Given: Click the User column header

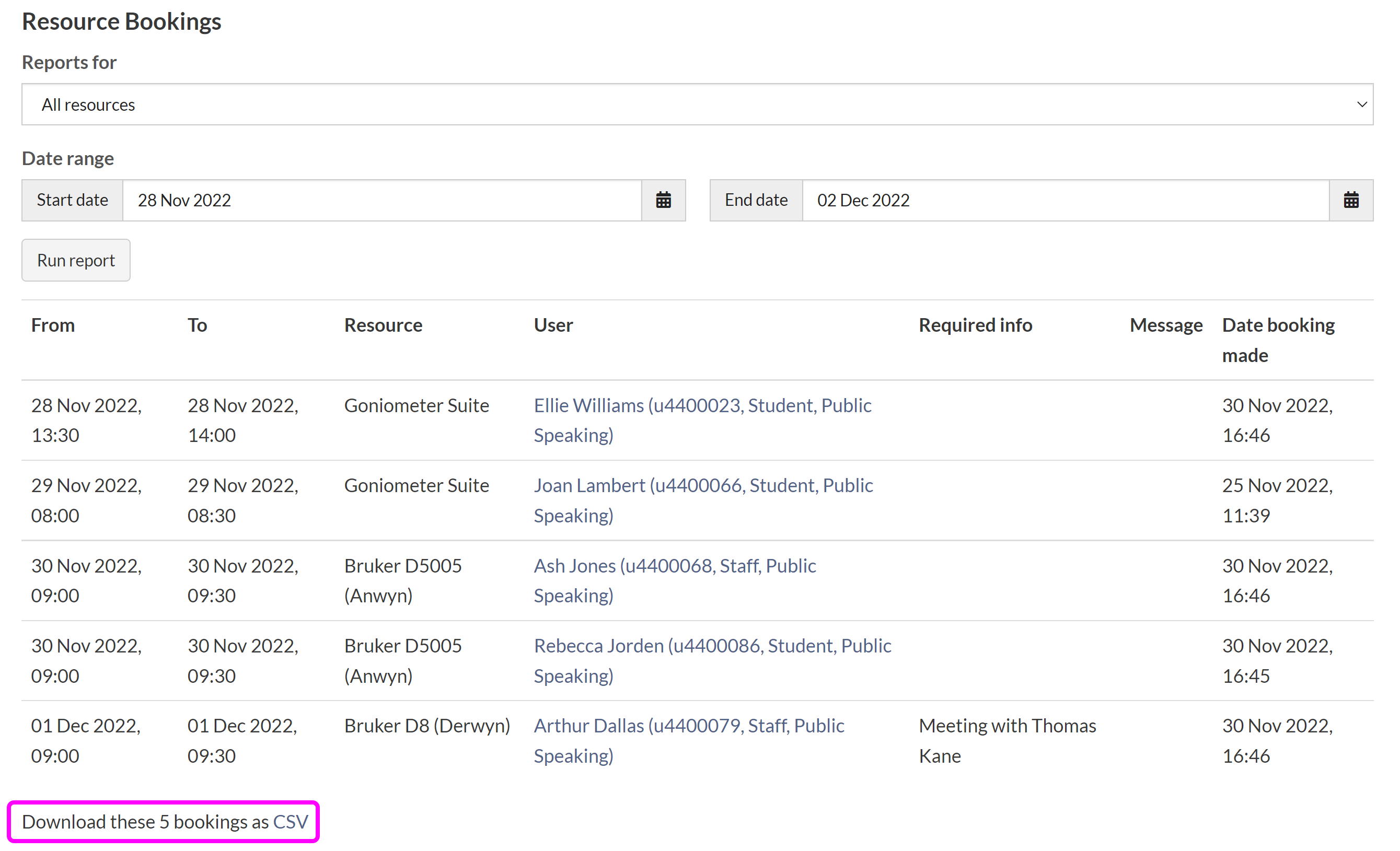Looking at the screenshot, I should pos(553,325).
